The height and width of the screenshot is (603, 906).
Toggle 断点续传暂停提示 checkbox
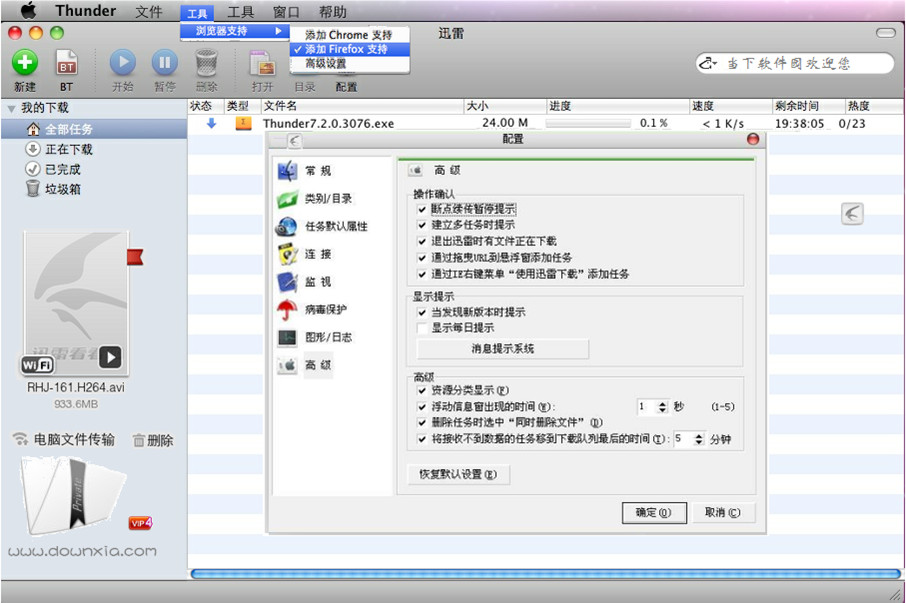(422, 210)
